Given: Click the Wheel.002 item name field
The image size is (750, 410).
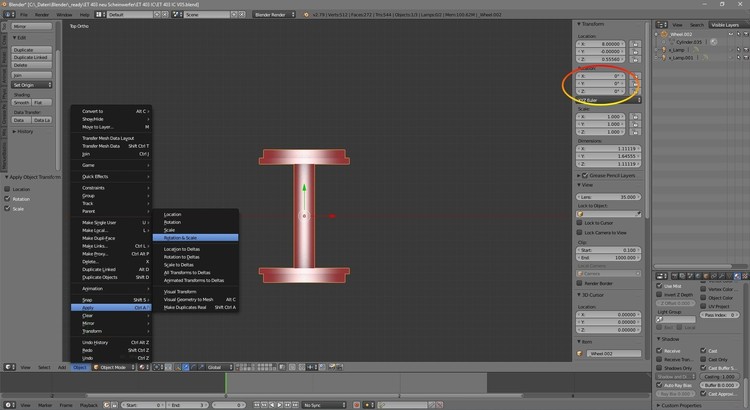Looking at the screenshot, I should [614, 354].
